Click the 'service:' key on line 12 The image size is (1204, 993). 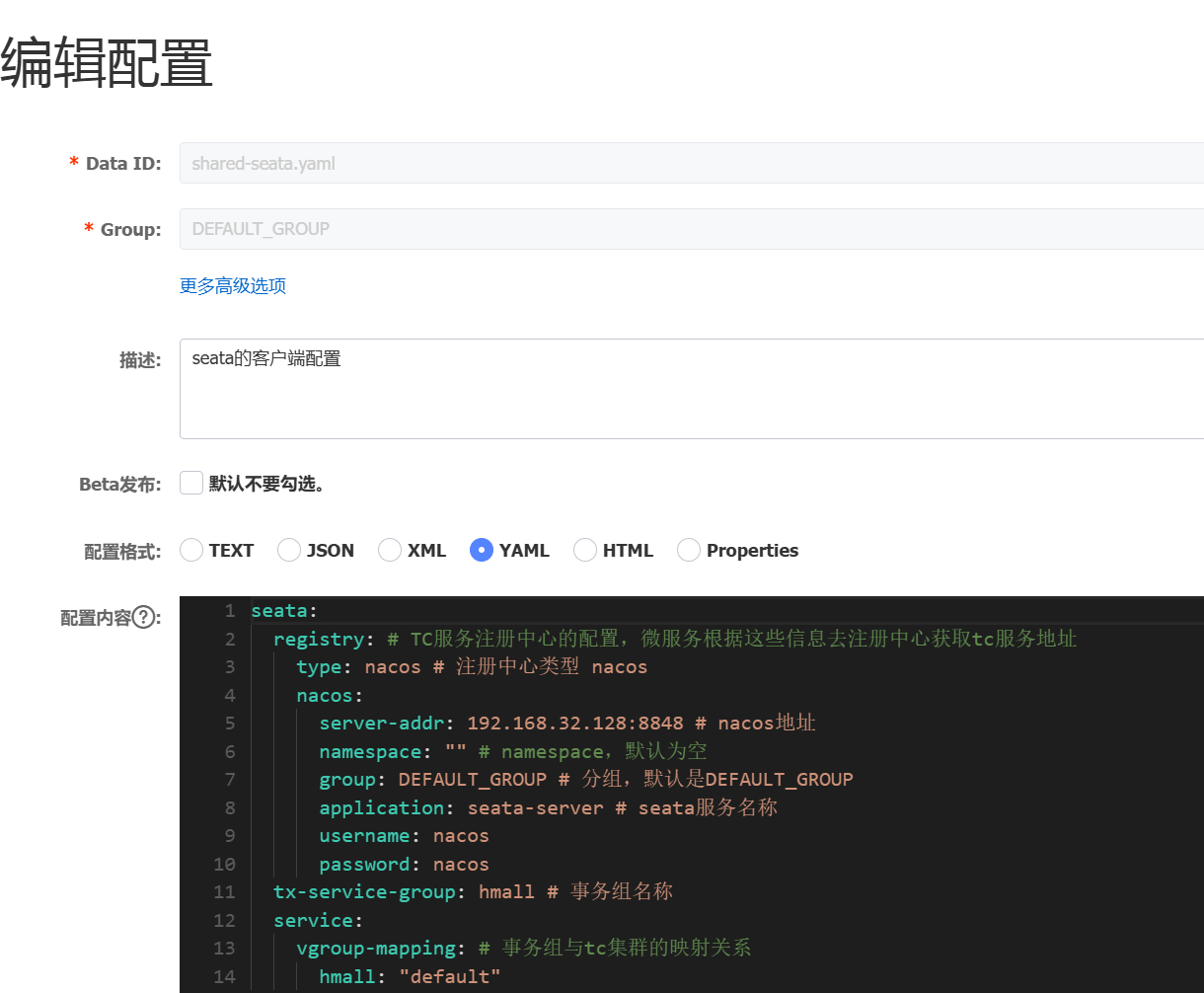[x=319, y=920]
